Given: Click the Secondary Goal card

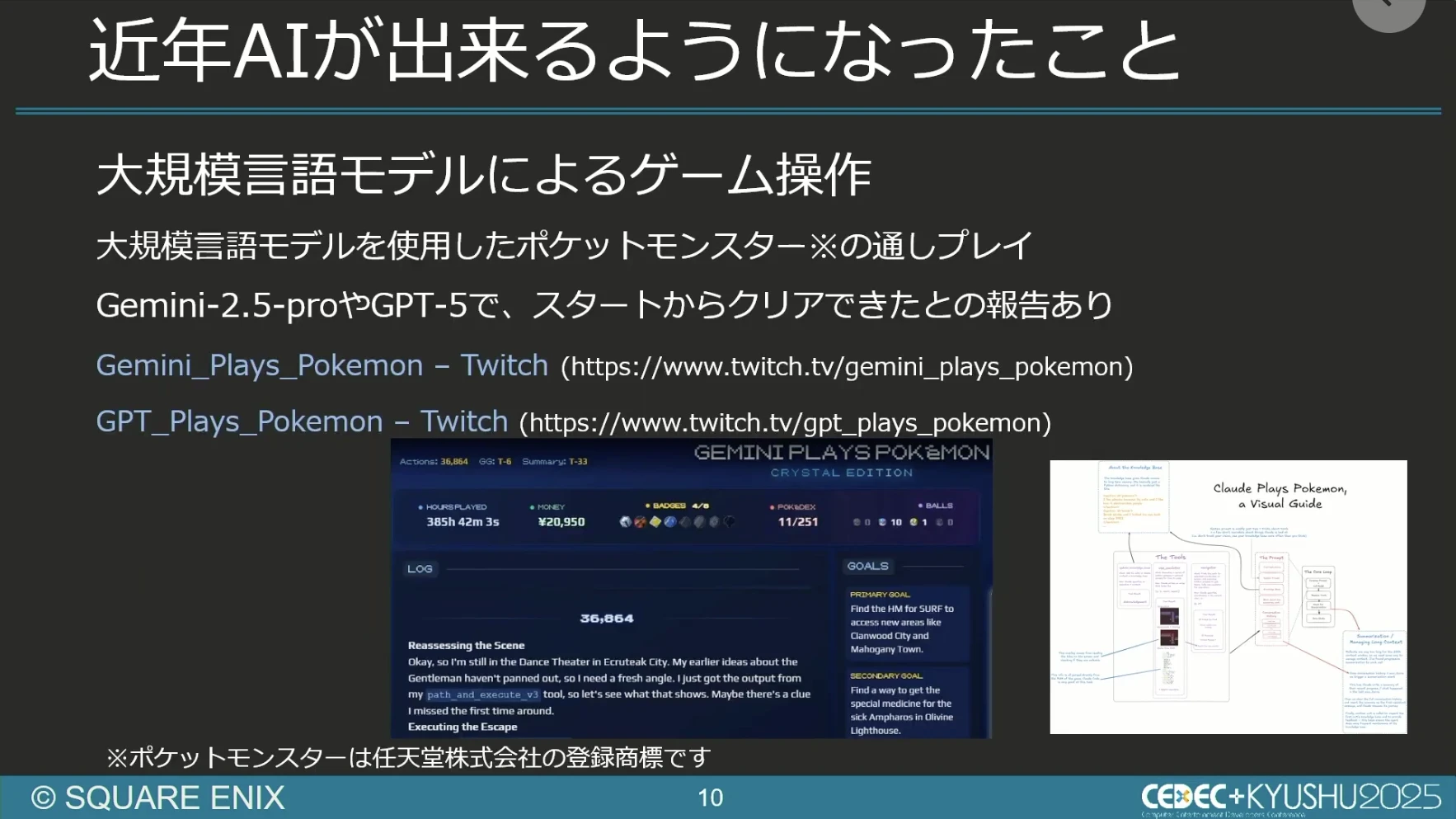Looking at the screenshot, I should click(x=903, y=704).
